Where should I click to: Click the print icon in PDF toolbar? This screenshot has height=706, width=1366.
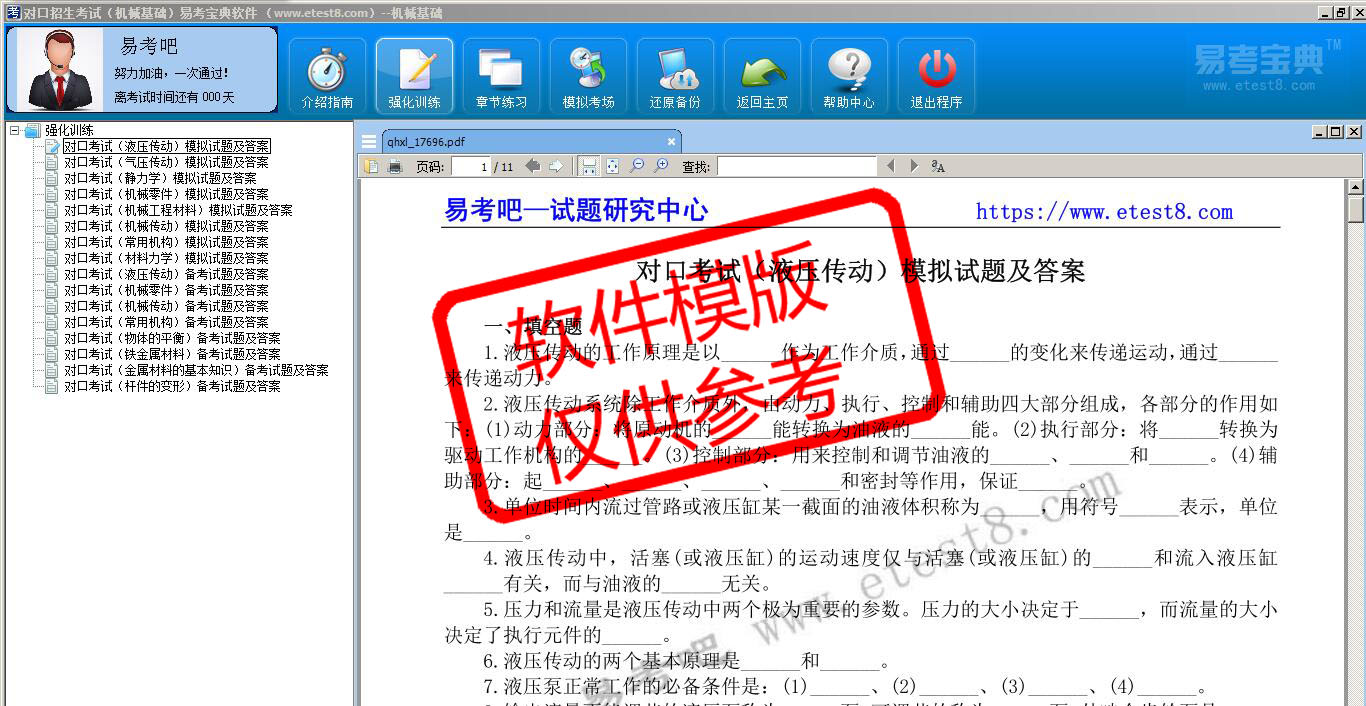(394, 166)
